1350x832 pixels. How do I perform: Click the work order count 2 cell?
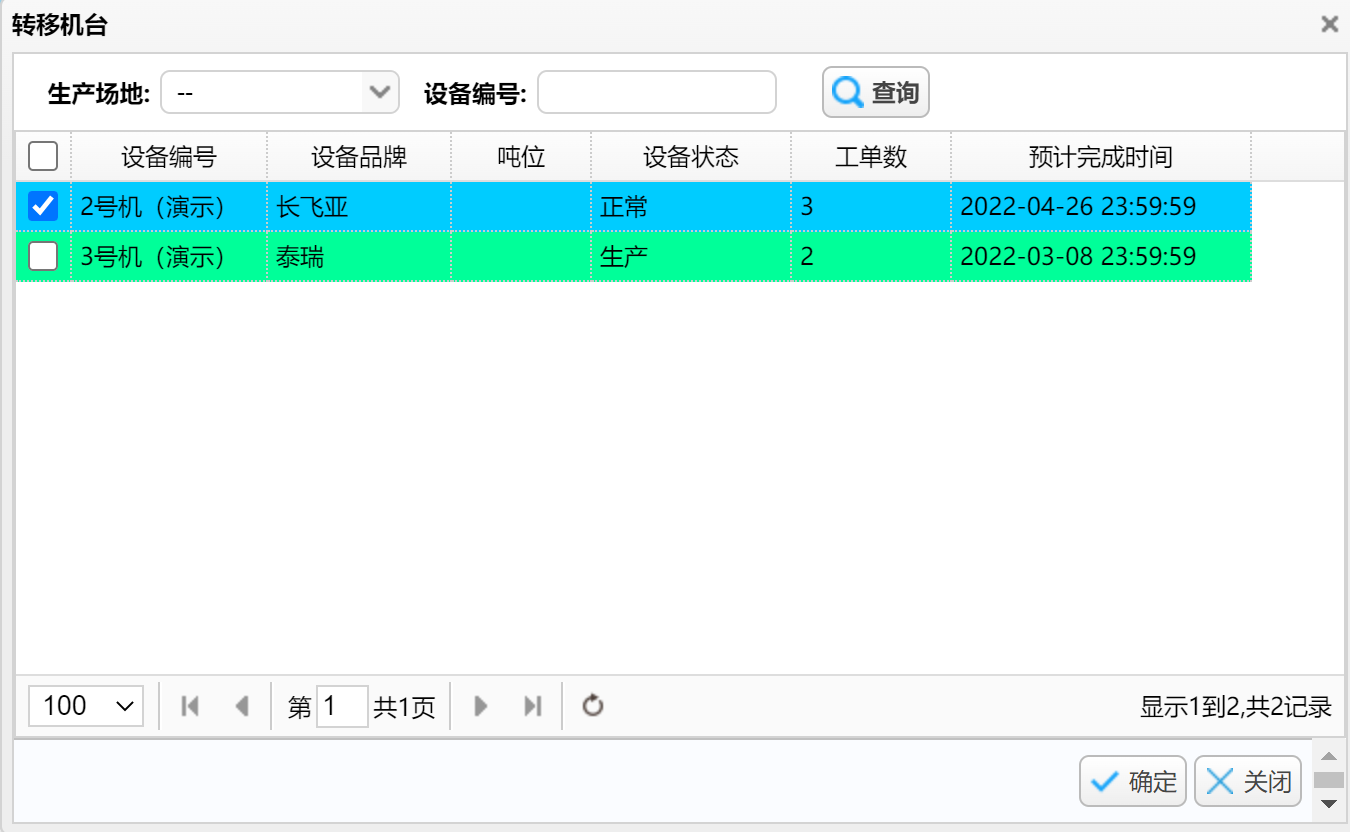pos(871,257)
